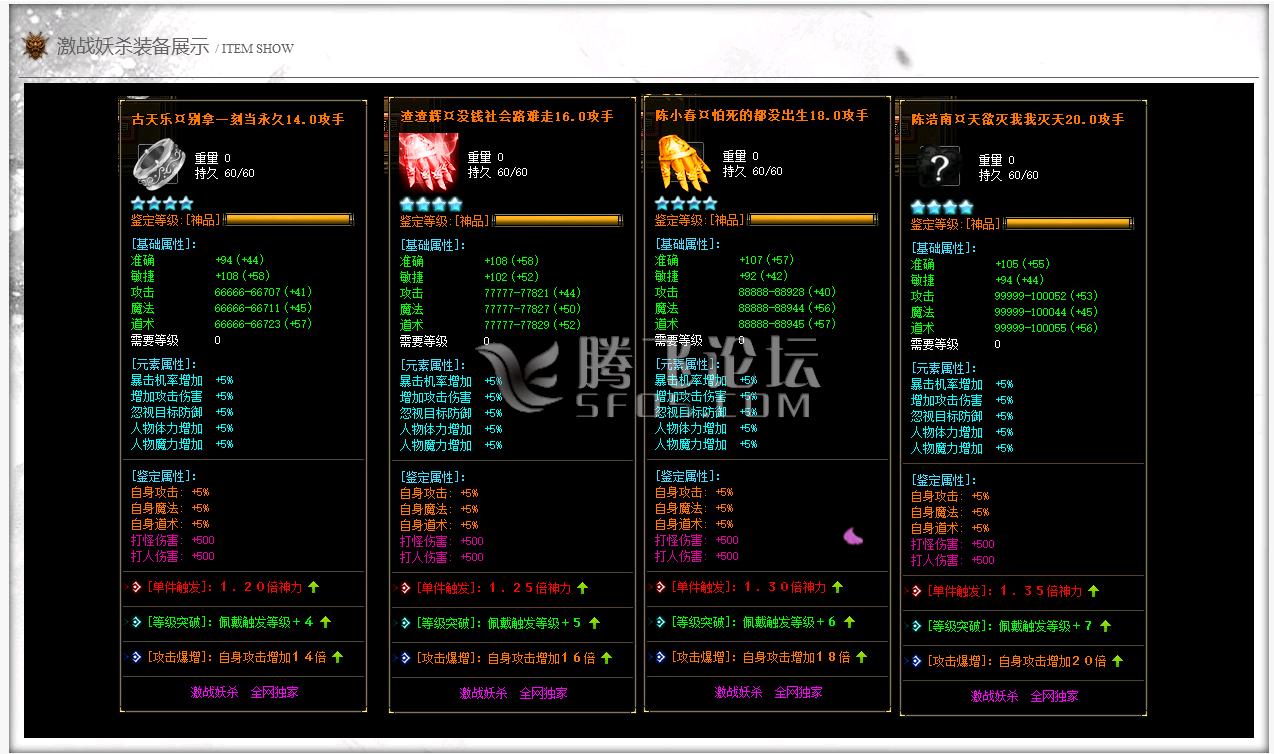Screen dimensions: 1274x754
Task: Click the green arrow after 自身攻击增加18倍
Action: click(861, 657)
